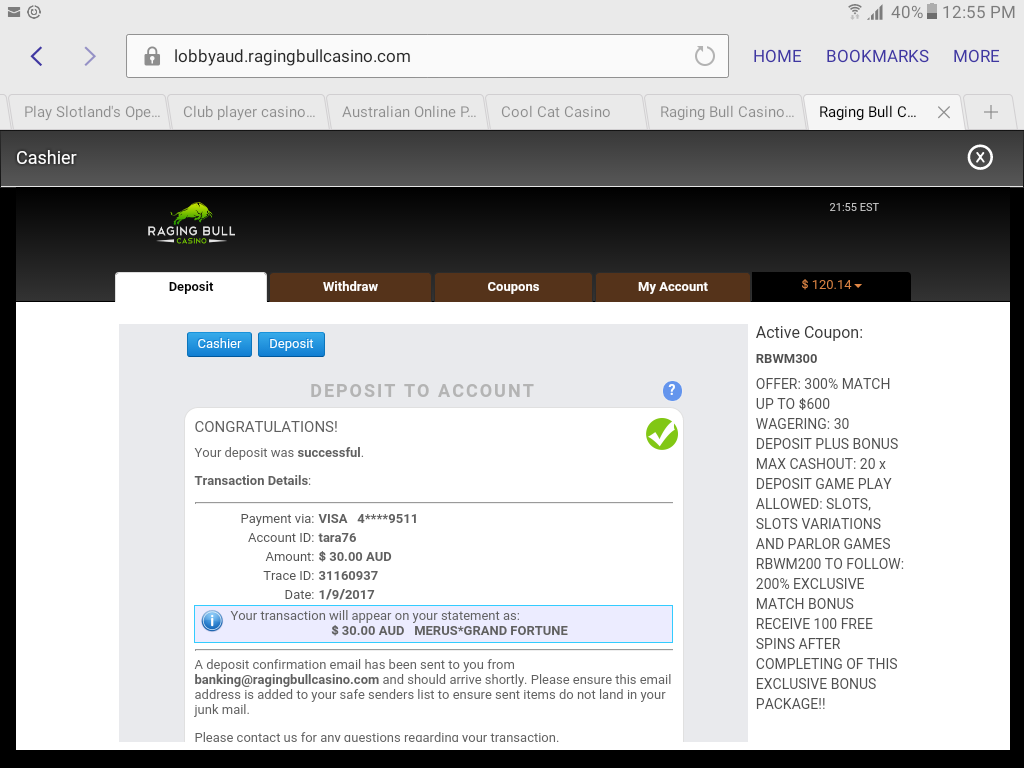Tap the padlock icon in address bar
This screenshot has height=768, width=1024.
click(x=152, y=56)
